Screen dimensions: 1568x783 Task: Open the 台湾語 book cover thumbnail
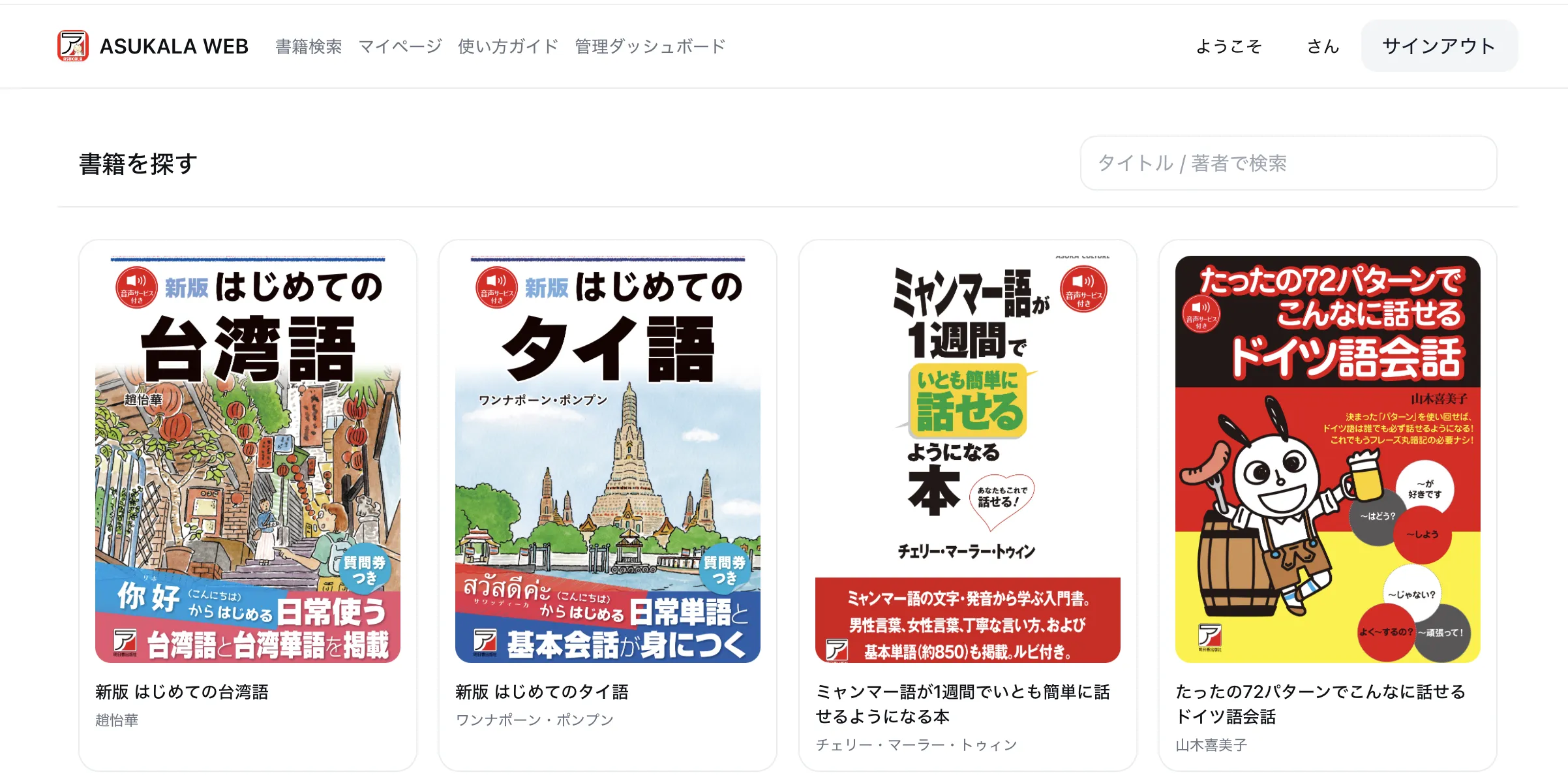point(248,459)
